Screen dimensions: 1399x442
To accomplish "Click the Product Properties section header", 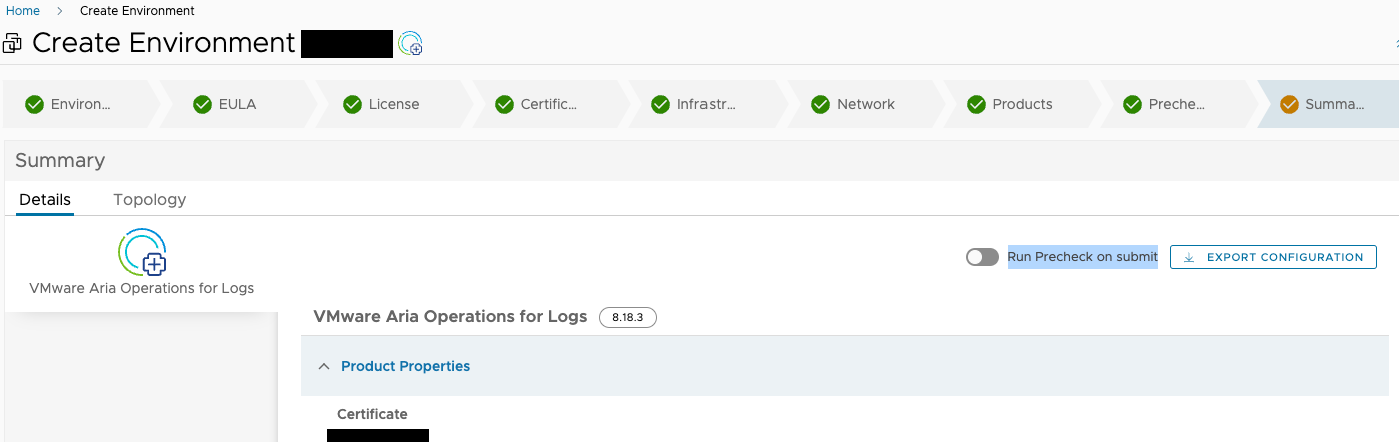I will coord(405,366).
